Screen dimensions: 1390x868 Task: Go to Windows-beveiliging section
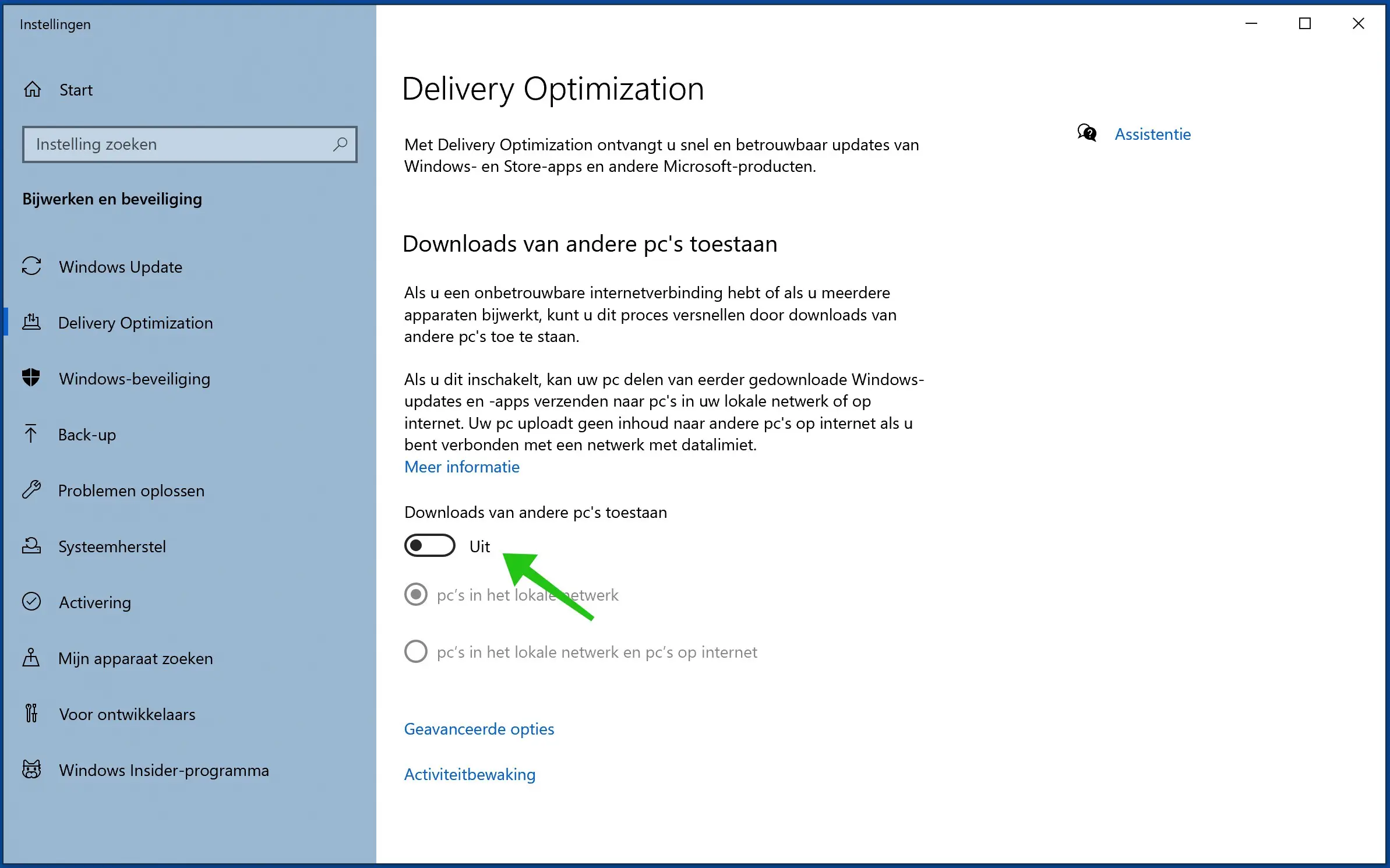pos(188,379)
